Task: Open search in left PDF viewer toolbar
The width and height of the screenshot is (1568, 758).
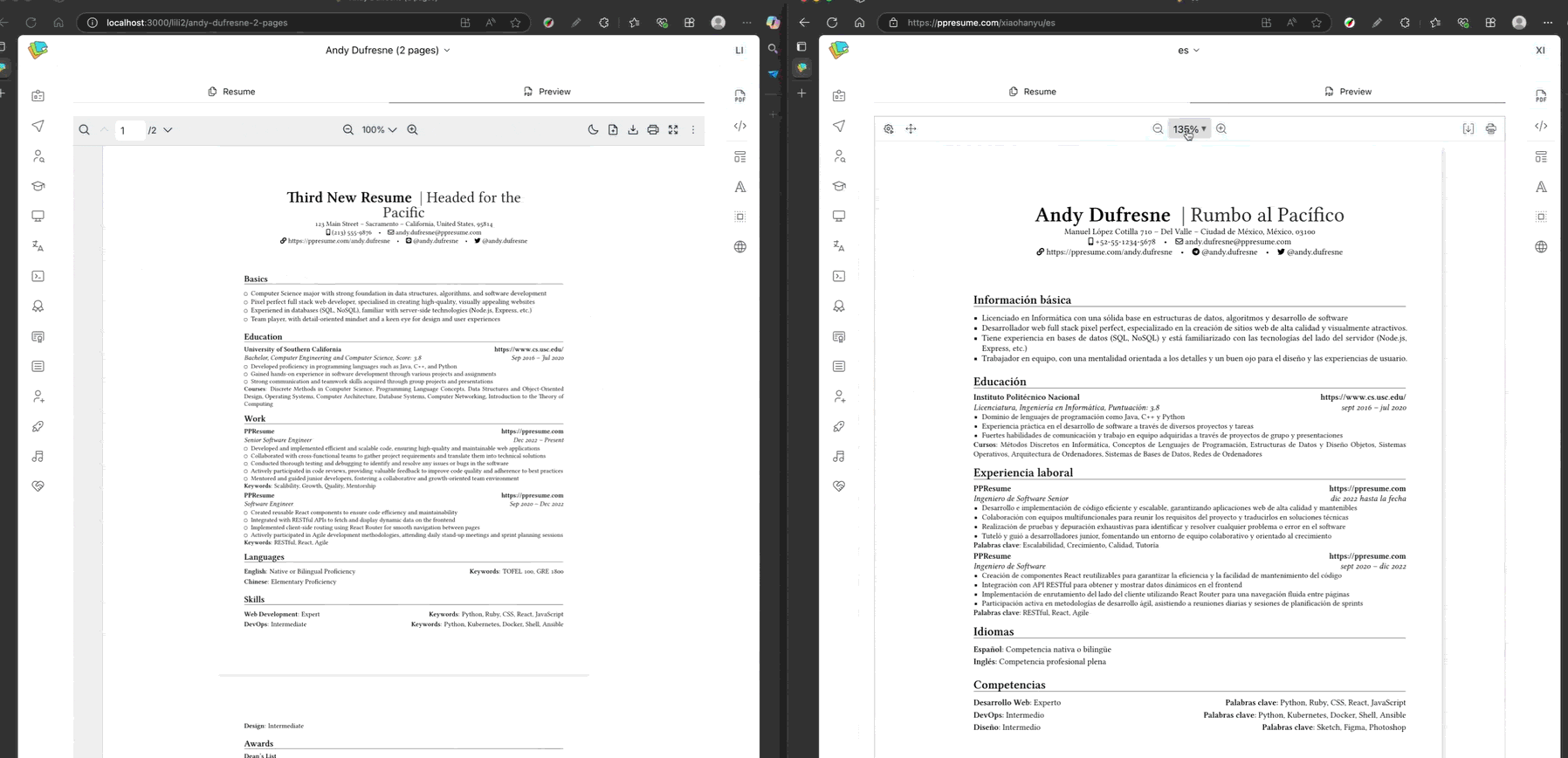Action: pyautogui.click(x=84, y=130)
